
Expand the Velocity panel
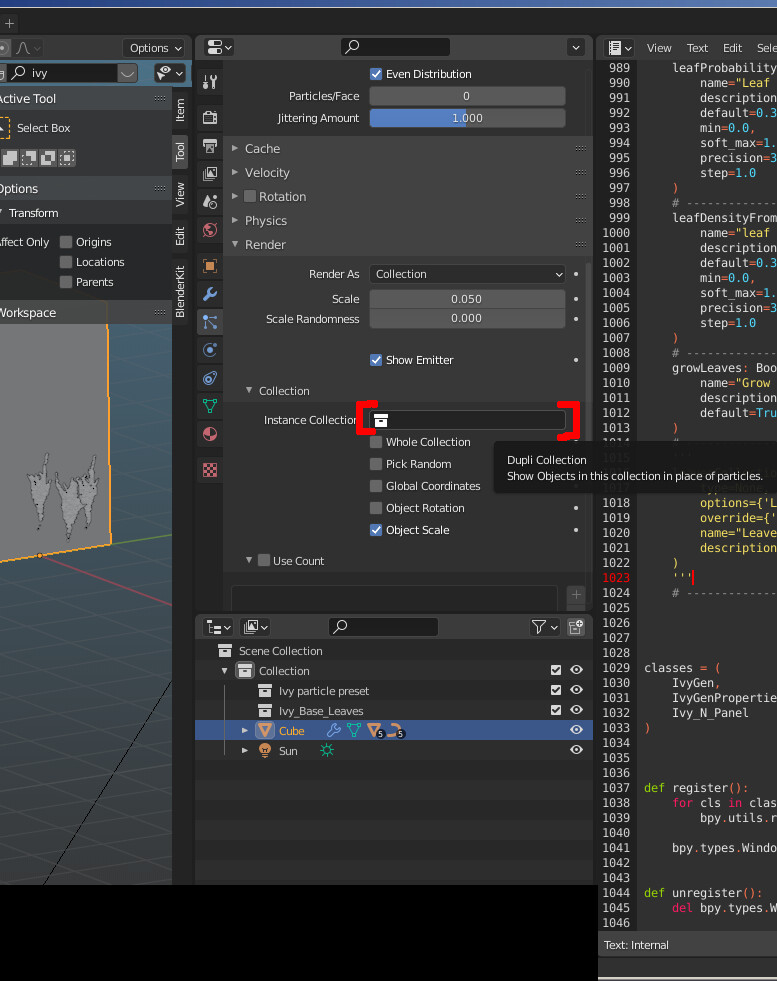235,172
